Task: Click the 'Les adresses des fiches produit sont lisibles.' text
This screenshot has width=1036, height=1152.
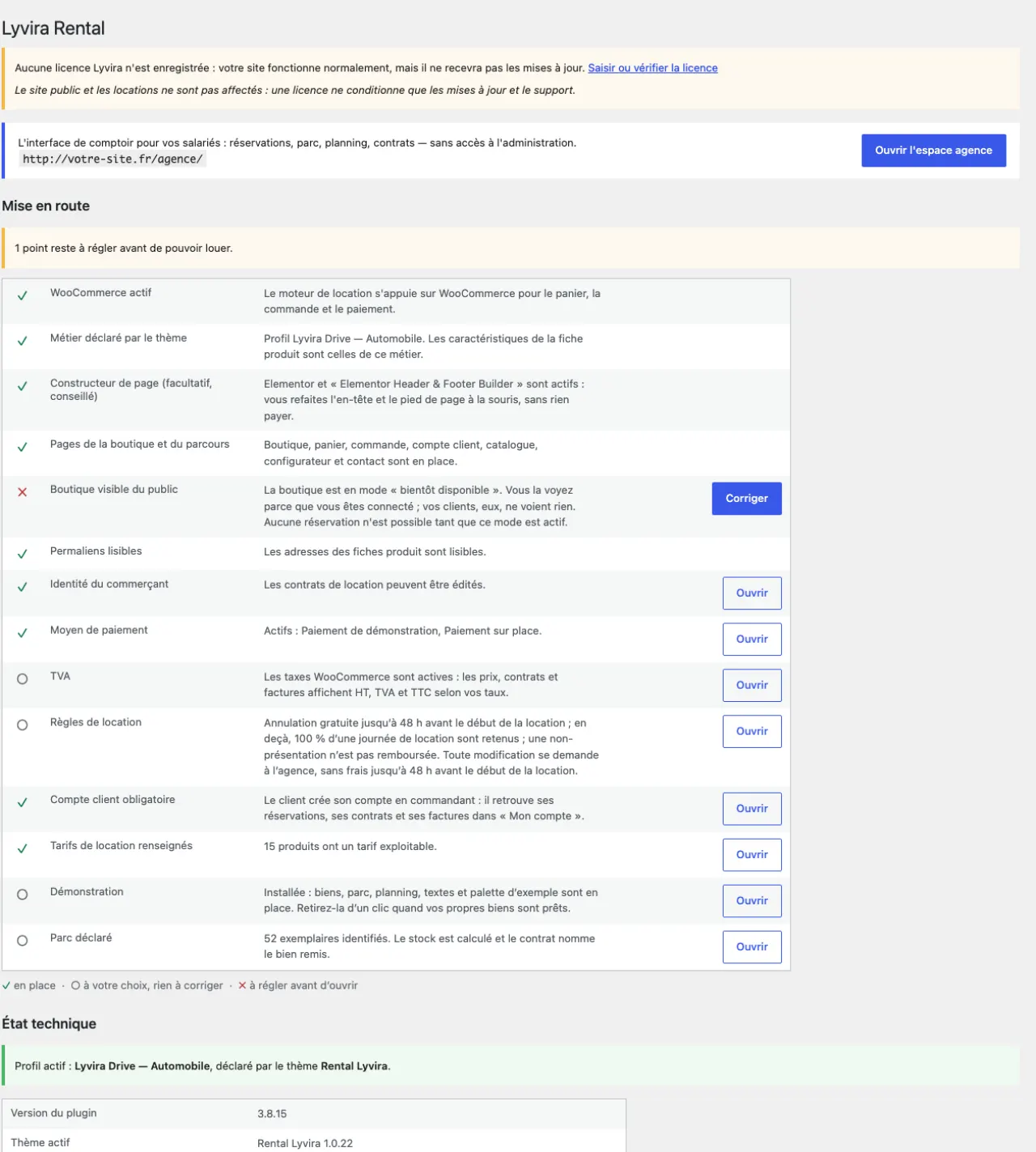Action: click(375, 552)
